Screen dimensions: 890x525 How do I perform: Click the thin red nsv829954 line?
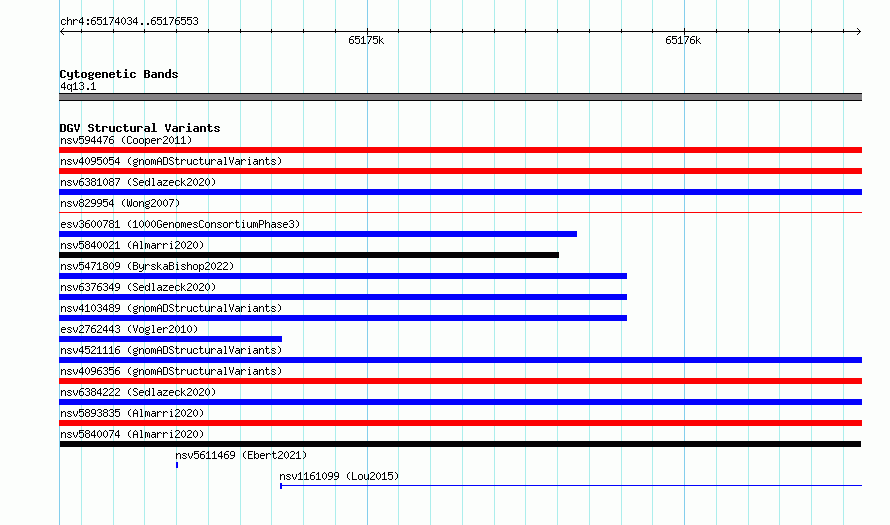[x=460, y=212]
